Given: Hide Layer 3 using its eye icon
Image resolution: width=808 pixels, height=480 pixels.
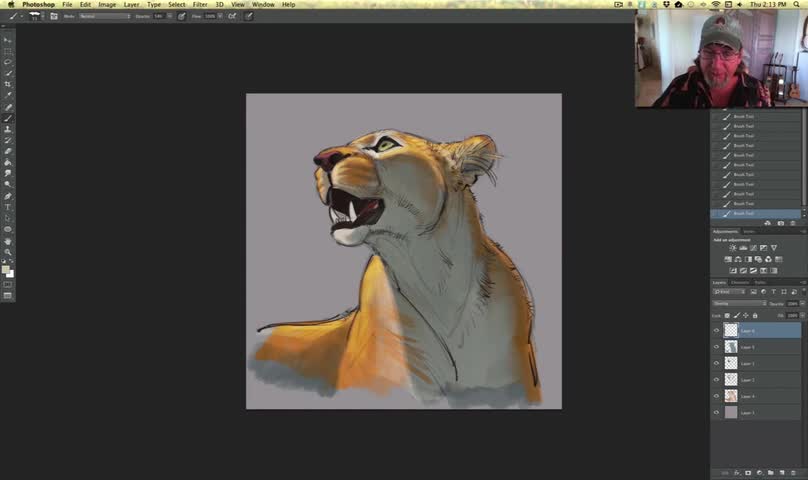Looking at the screenshot, I should coord(716,363).
